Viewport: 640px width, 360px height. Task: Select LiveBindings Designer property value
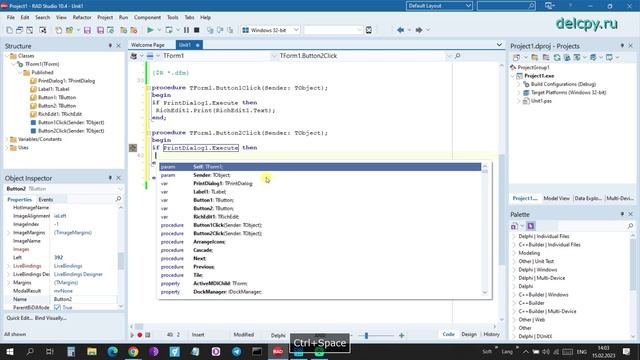(78, 274)
